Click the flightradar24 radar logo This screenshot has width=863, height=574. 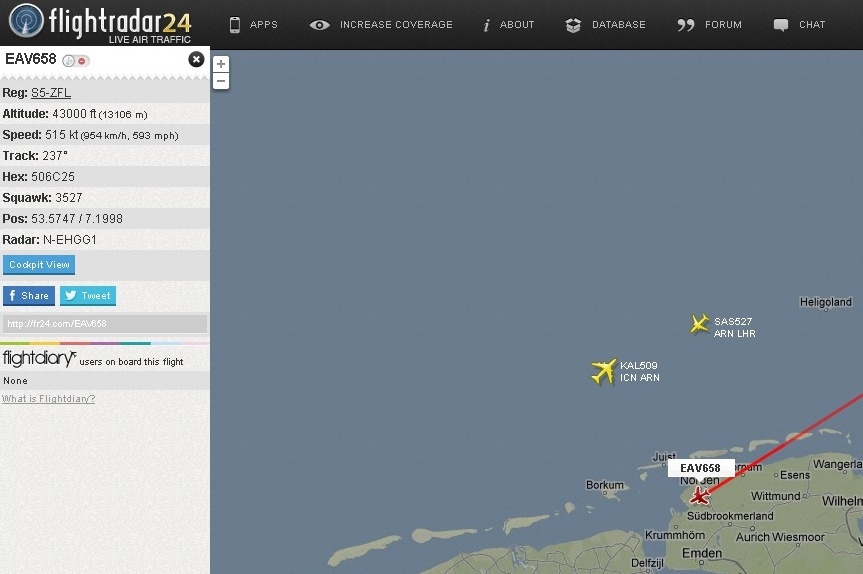(26, 21)
